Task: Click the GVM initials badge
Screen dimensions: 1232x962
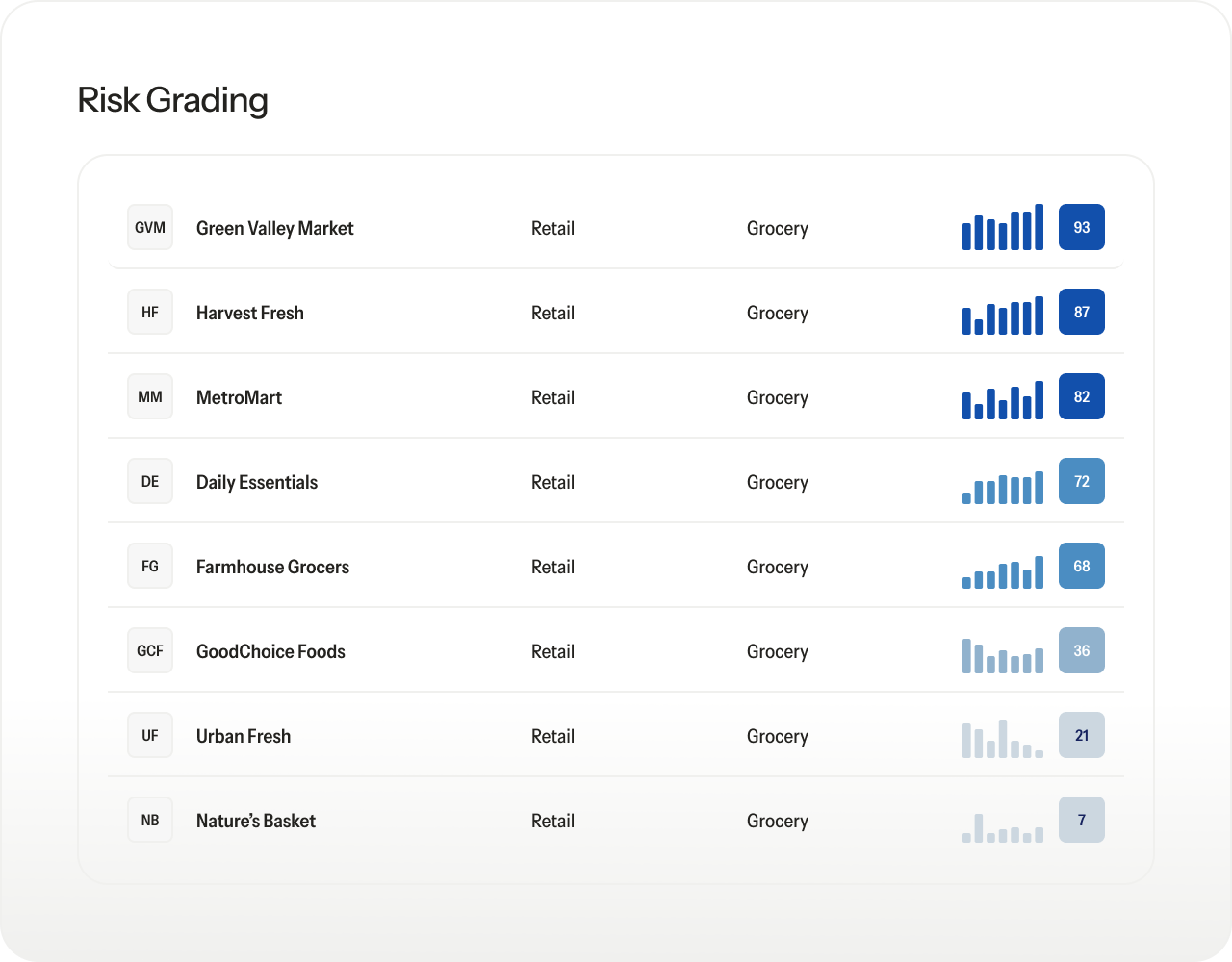Action: pyautogui.click(x=150, y=228)
